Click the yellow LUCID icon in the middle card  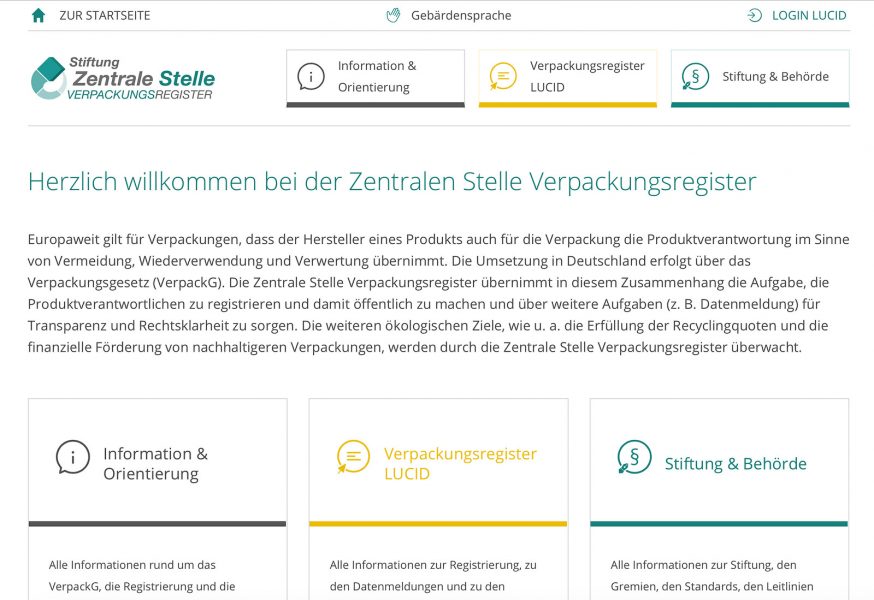(353, 457)
